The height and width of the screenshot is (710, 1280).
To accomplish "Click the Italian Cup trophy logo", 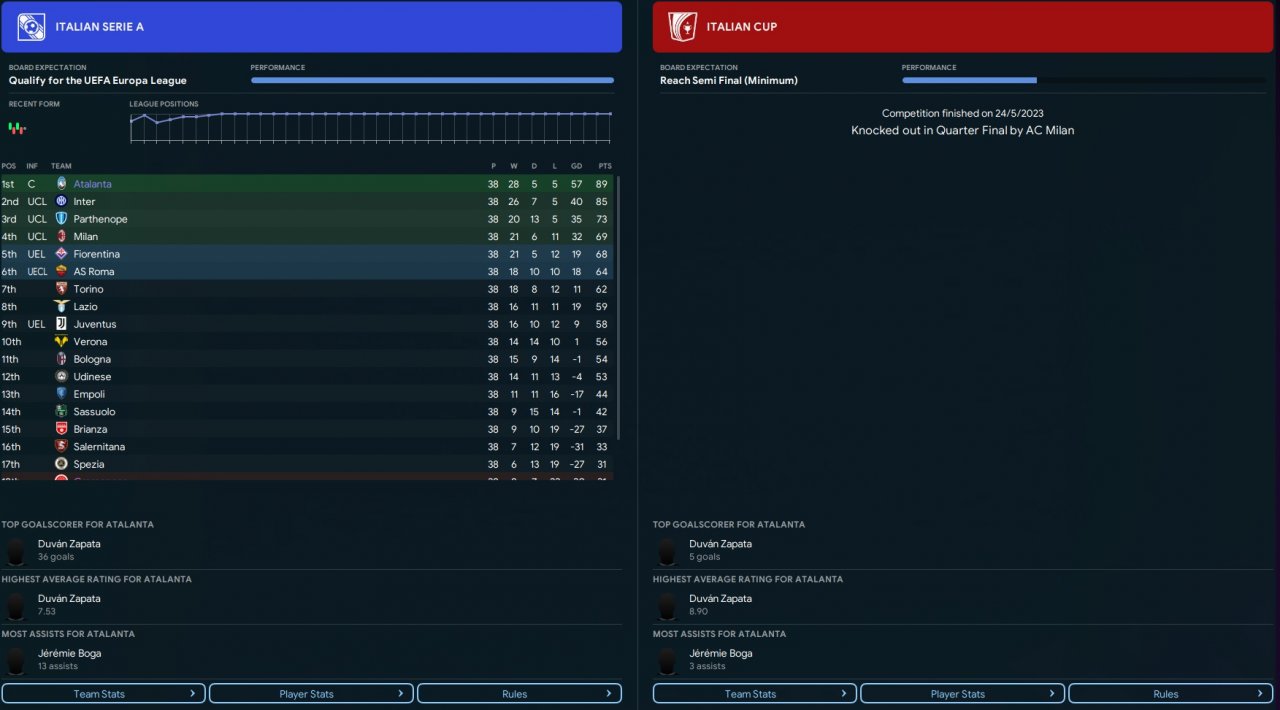I will point(682,27).
